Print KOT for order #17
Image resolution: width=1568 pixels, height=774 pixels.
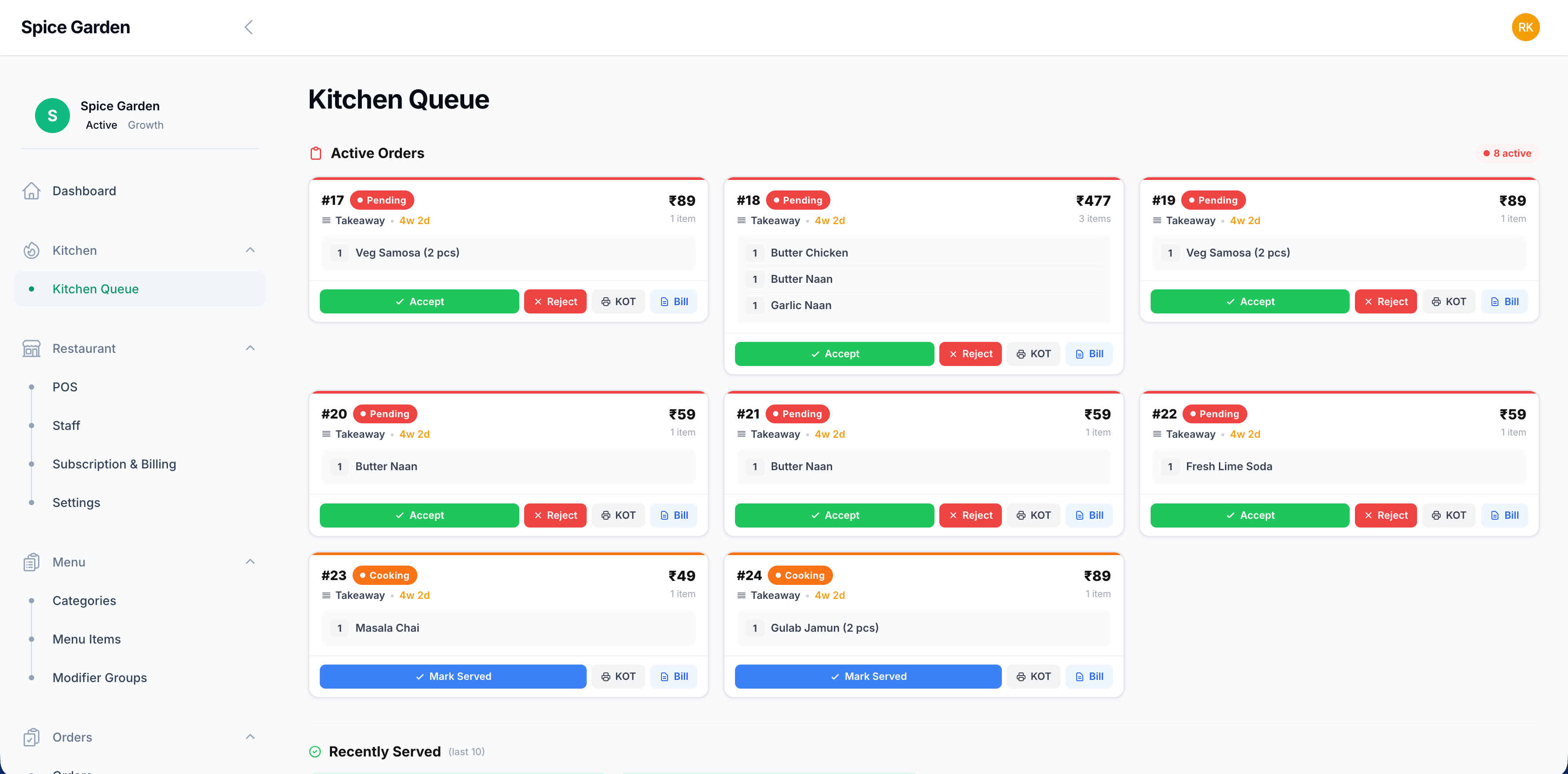pyautogui.click(x=618, y=301)
